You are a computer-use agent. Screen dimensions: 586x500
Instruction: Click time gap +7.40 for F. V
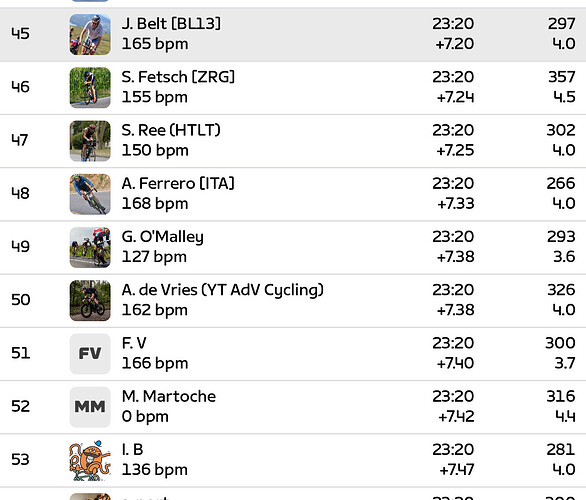pos(455,363)
